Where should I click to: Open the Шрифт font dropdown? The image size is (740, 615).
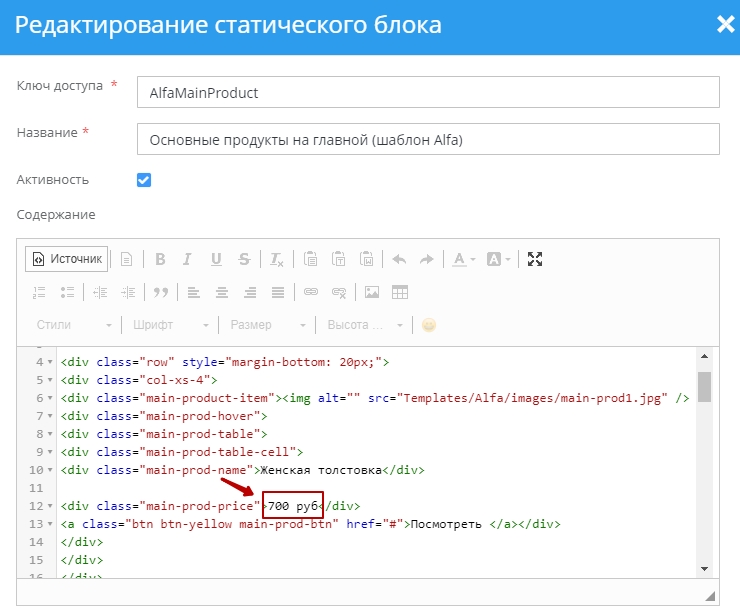click(170, 325)
